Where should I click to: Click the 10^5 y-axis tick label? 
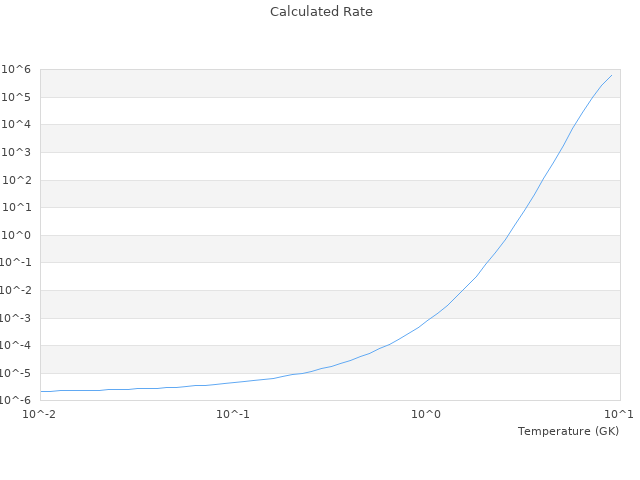tap(17, 97)
